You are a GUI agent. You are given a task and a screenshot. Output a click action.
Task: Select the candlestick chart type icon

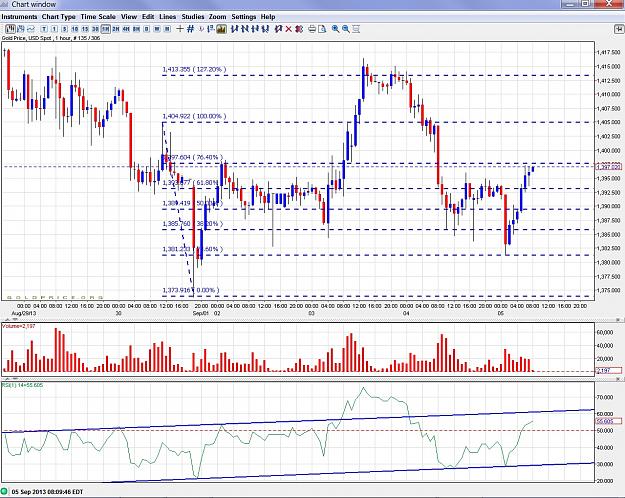(x=10, y=29)
